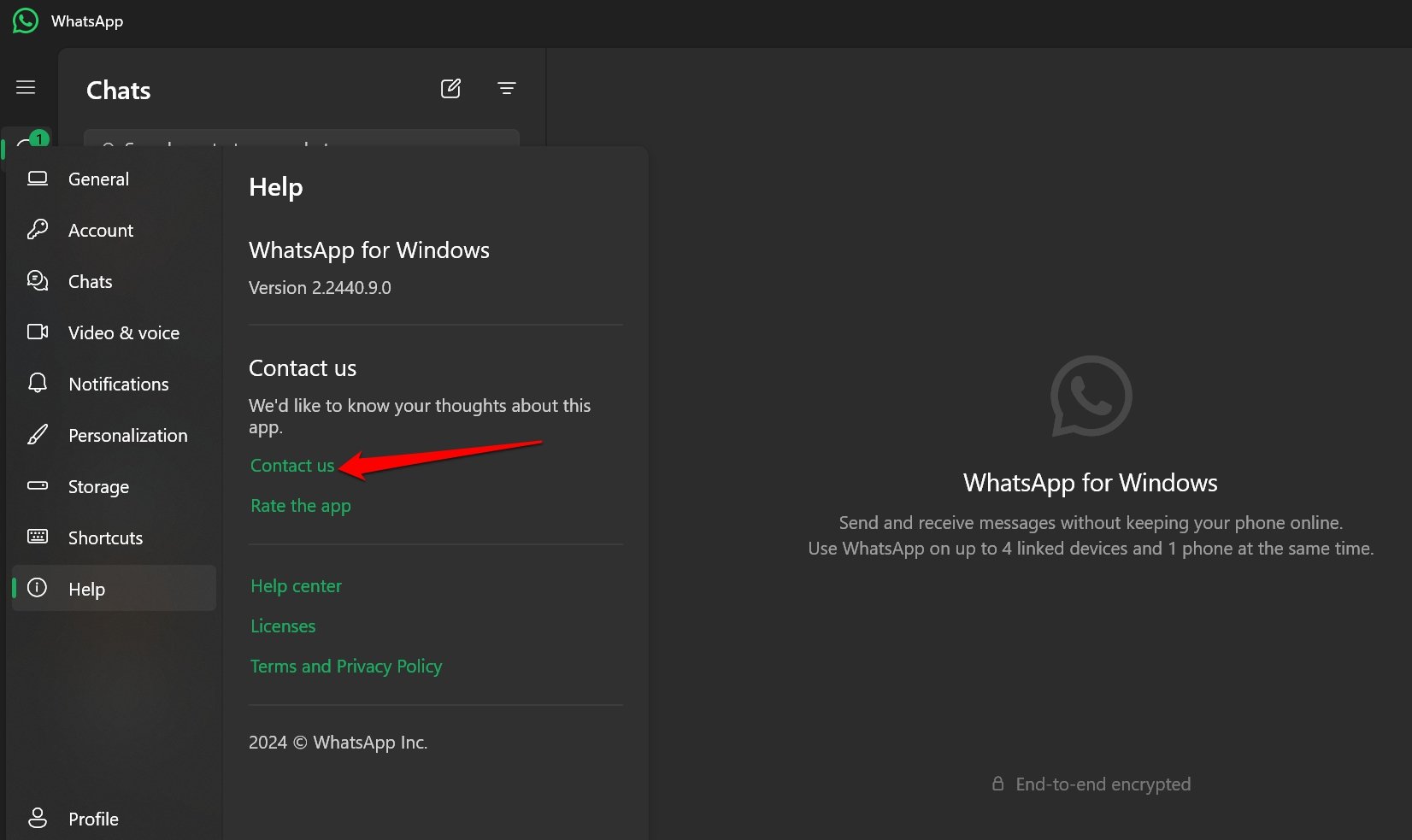This screenshot has height=840, width=1412.
Task: Click the Account key icon
Action: (x=38, y=229)
